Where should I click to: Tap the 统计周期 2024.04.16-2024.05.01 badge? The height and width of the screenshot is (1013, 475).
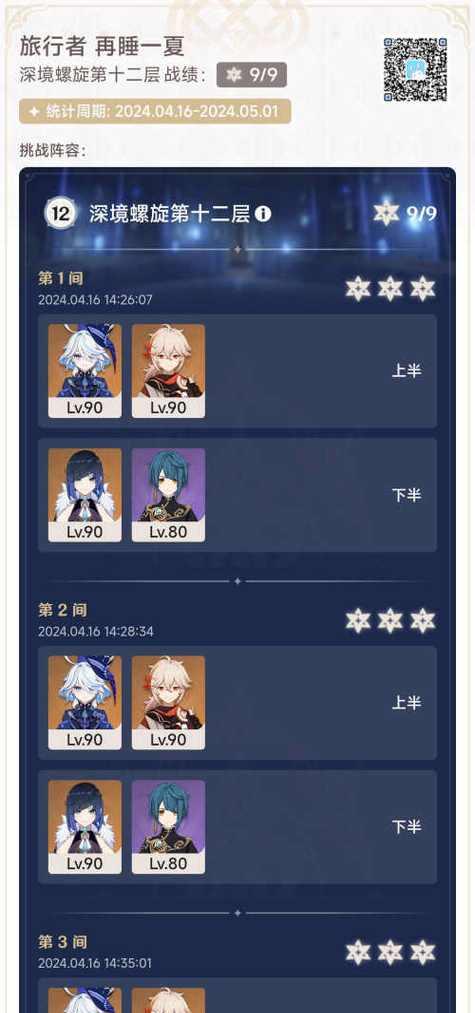pyautogui.click(x=155, y=111)
